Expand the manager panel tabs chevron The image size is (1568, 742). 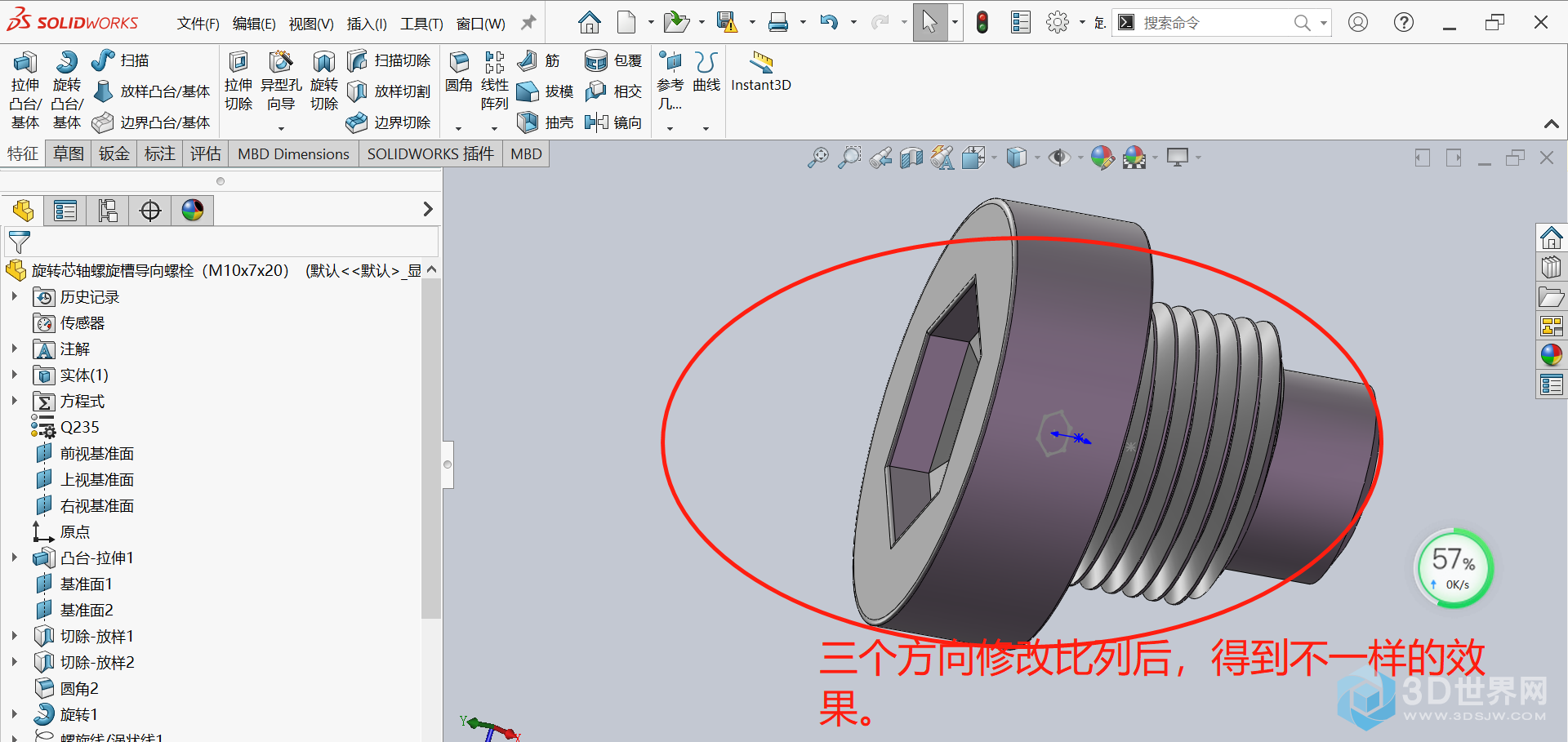click(428, 210)
